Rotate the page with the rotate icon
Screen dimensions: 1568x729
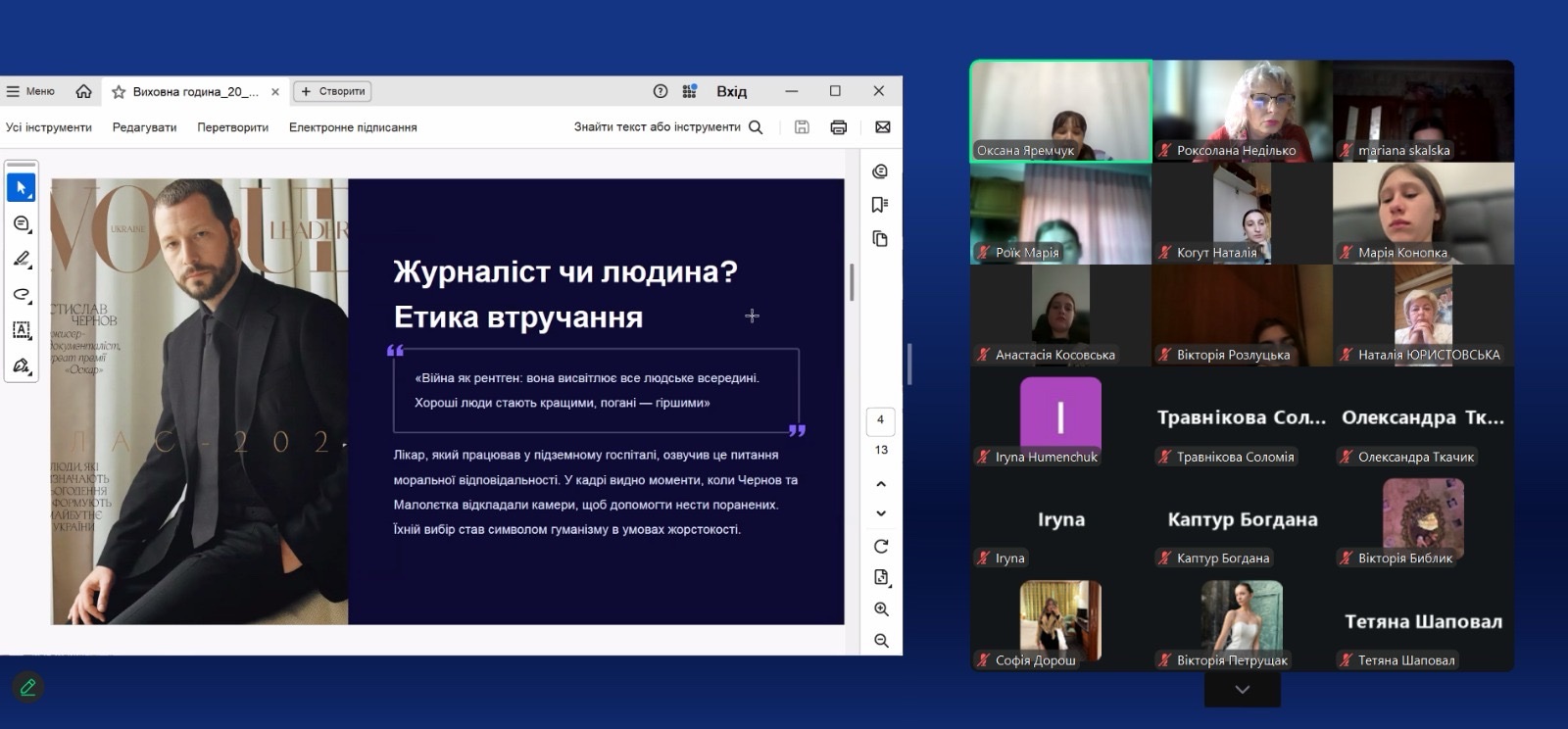(881, 547)
